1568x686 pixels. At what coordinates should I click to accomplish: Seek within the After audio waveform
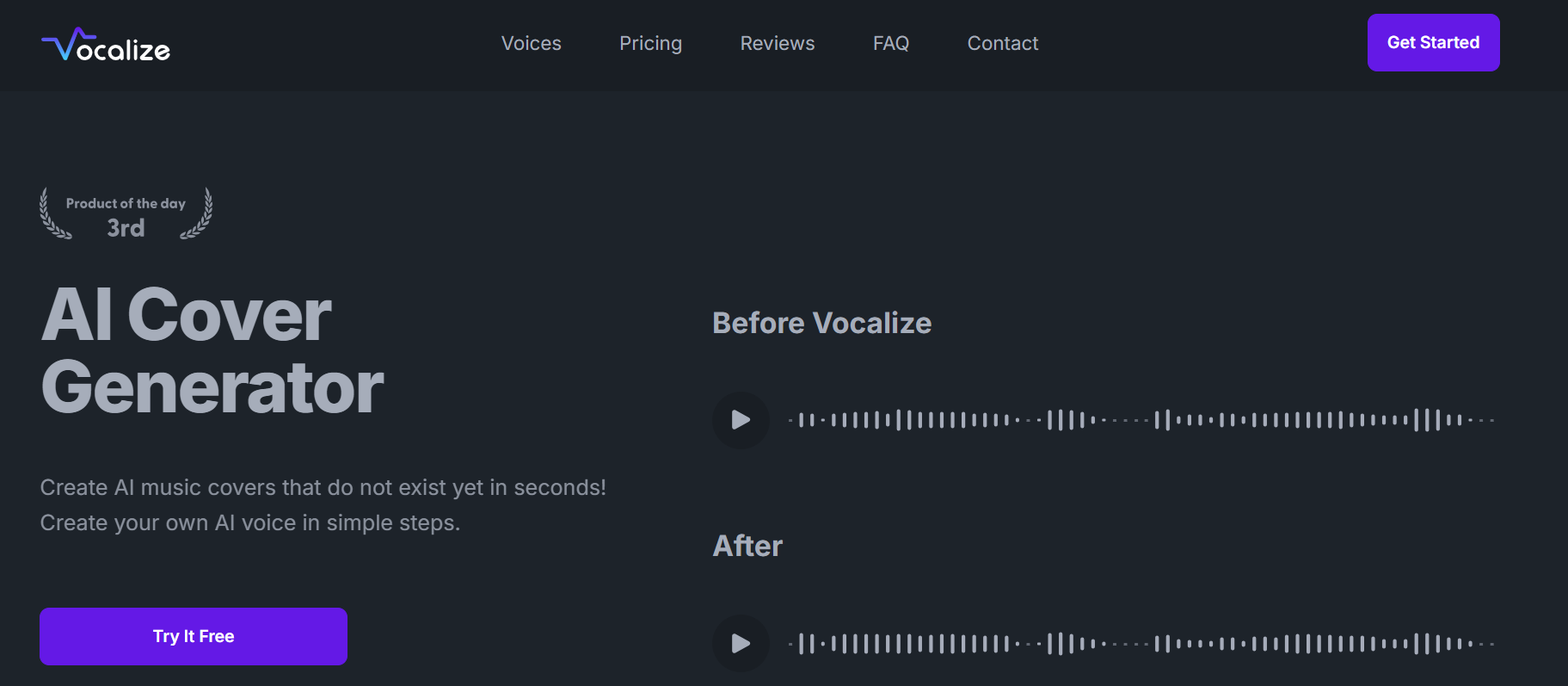(1141, 643)
